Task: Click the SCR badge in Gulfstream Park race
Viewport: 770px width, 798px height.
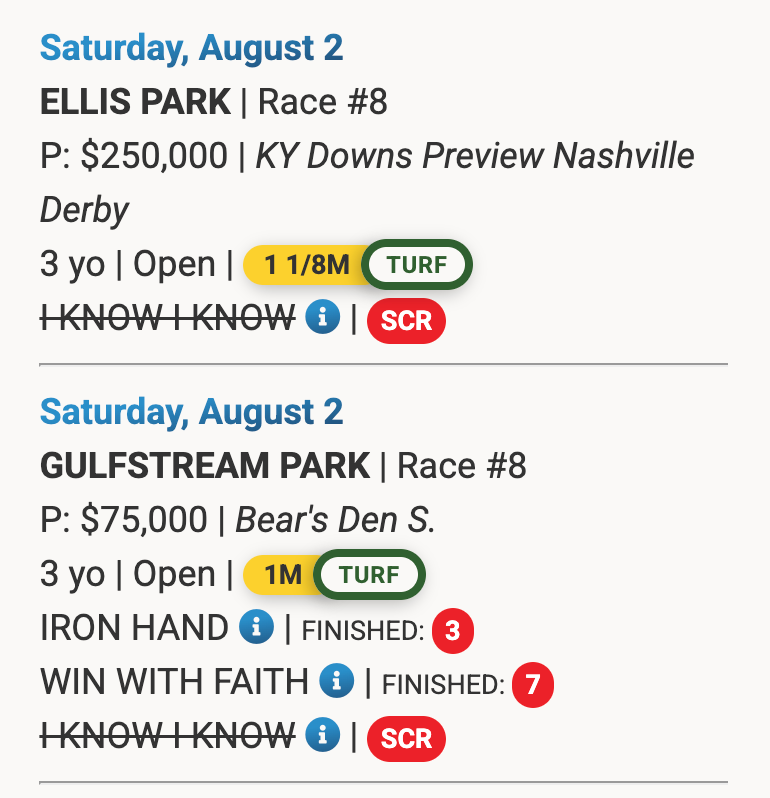Action: point(406,738)
